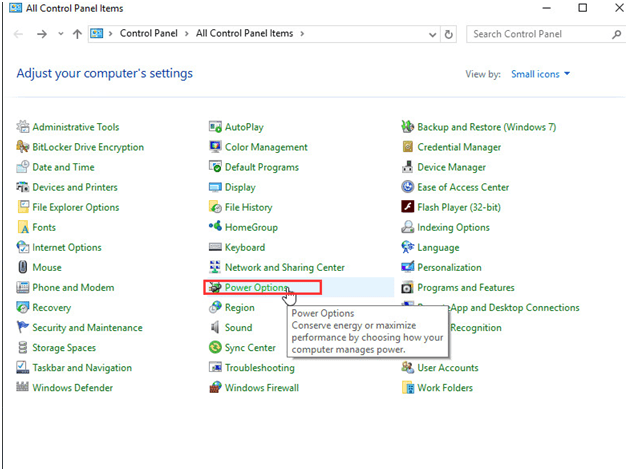This screenshot has height=471, width=628.
Task: Open the Windows Defender icon
Action: coord(24,388)
